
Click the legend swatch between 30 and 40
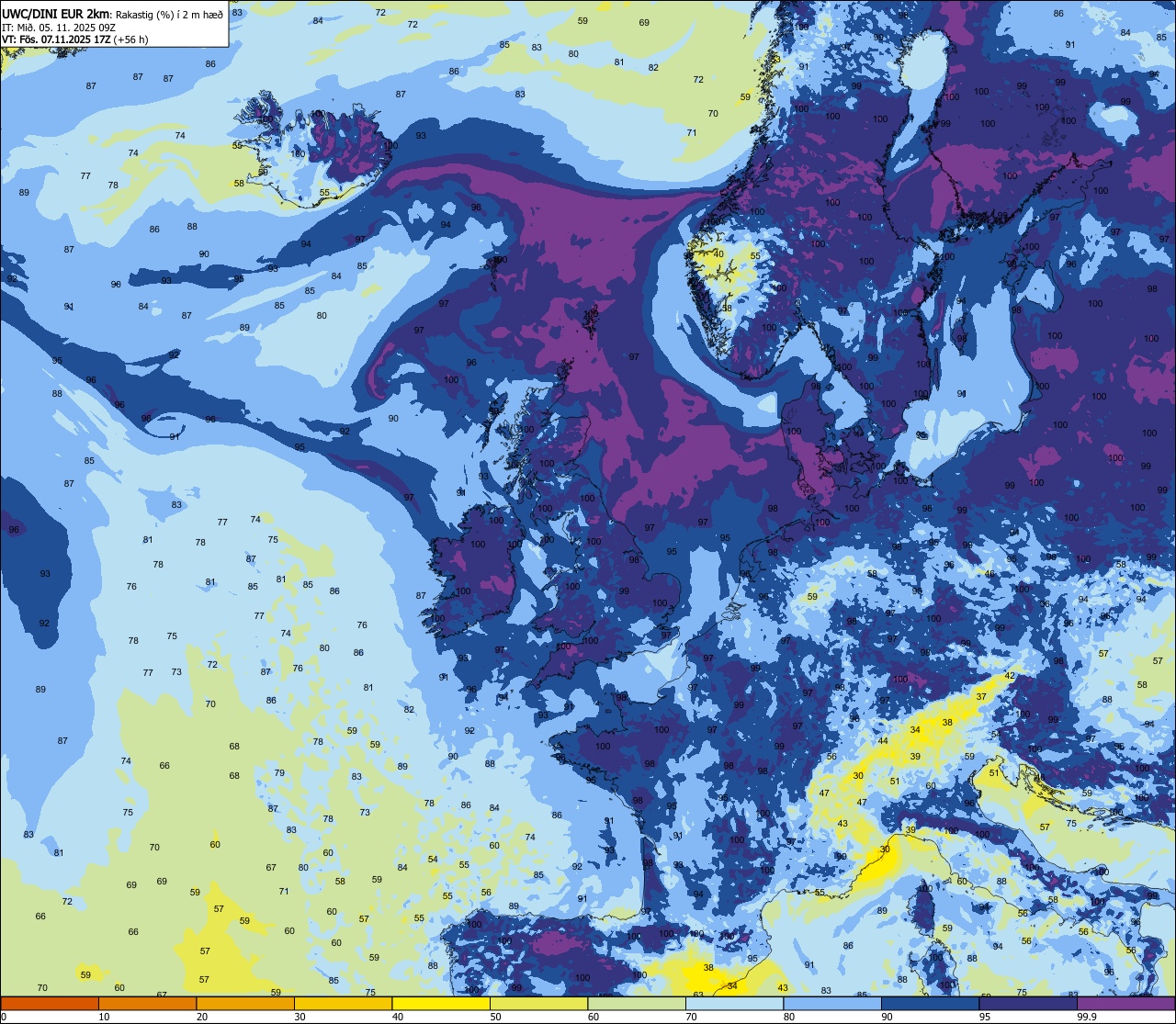344,1003
